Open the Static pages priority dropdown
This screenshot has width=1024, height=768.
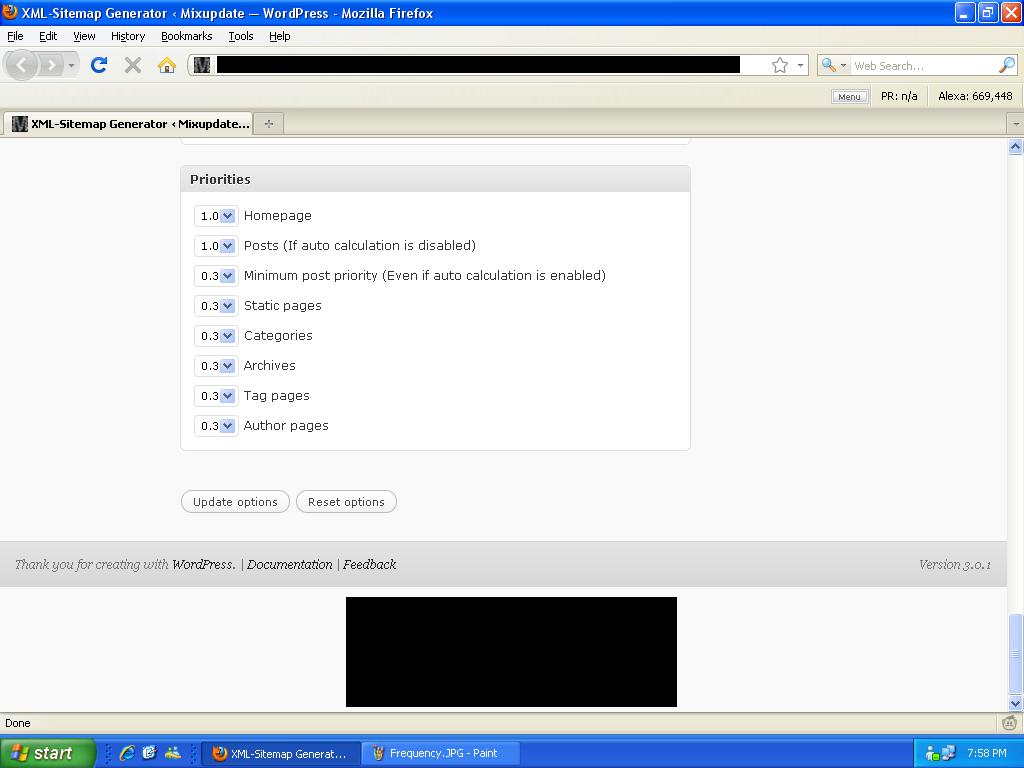pyautogui.click(x=216, y=306)
